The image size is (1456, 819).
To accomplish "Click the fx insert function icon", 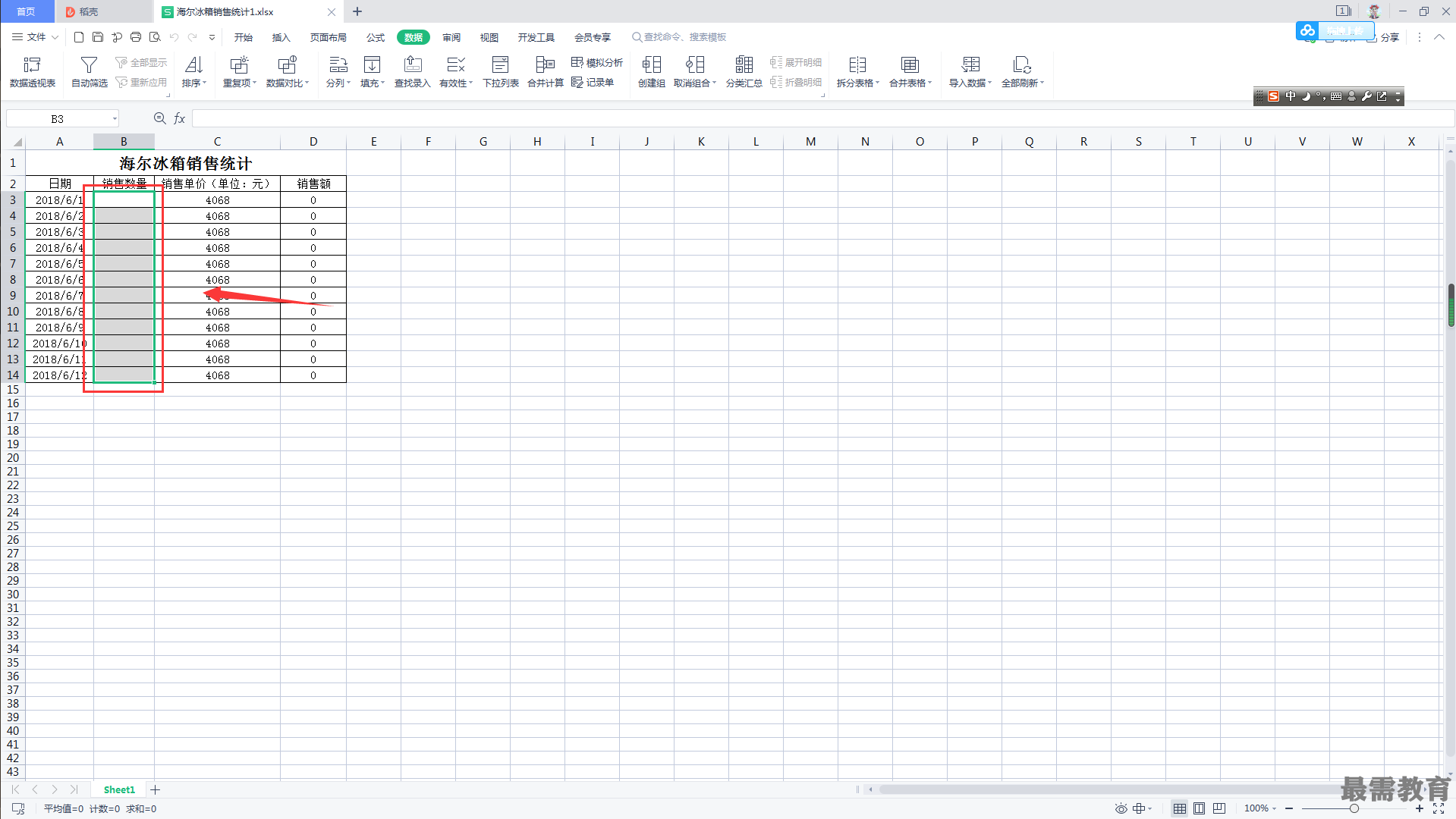I will pos(180,118).
